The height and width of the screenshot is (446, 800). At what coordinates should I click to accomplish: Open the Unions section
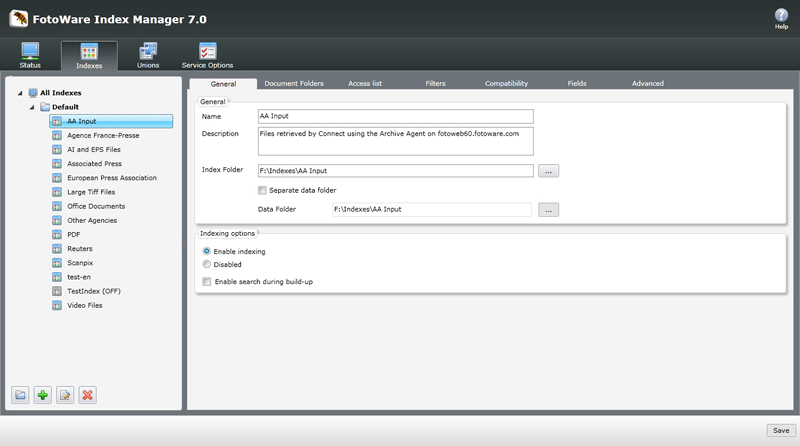pyautogui.click(x=148, y=55)
